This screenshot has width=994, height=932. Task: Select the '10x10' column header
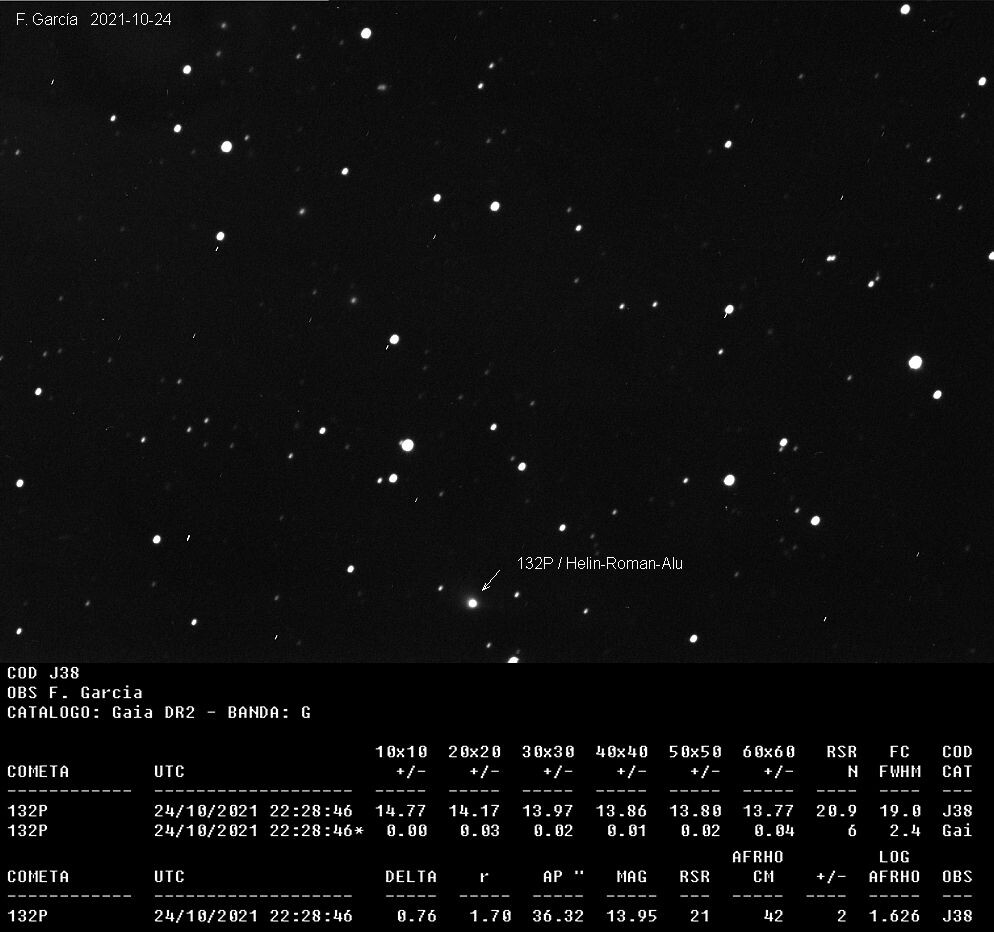coord(401,752)
